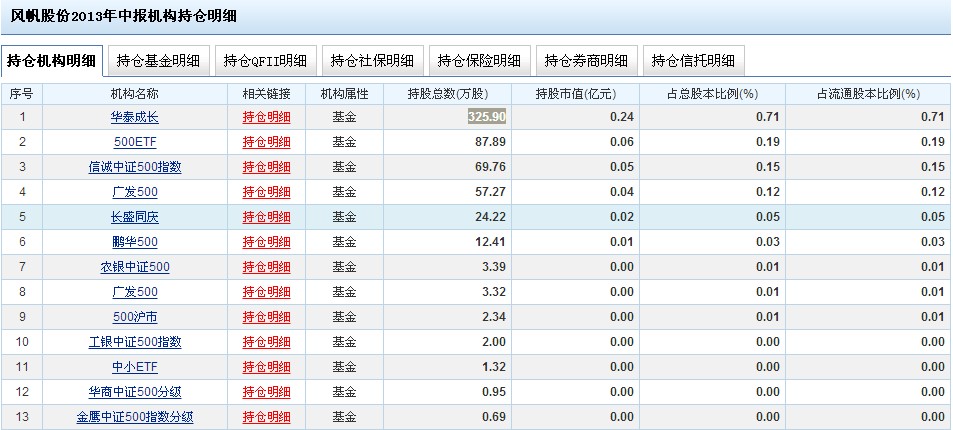Open the 持仓券商明细 tab
953x430 pixels.
pos(586,60)
